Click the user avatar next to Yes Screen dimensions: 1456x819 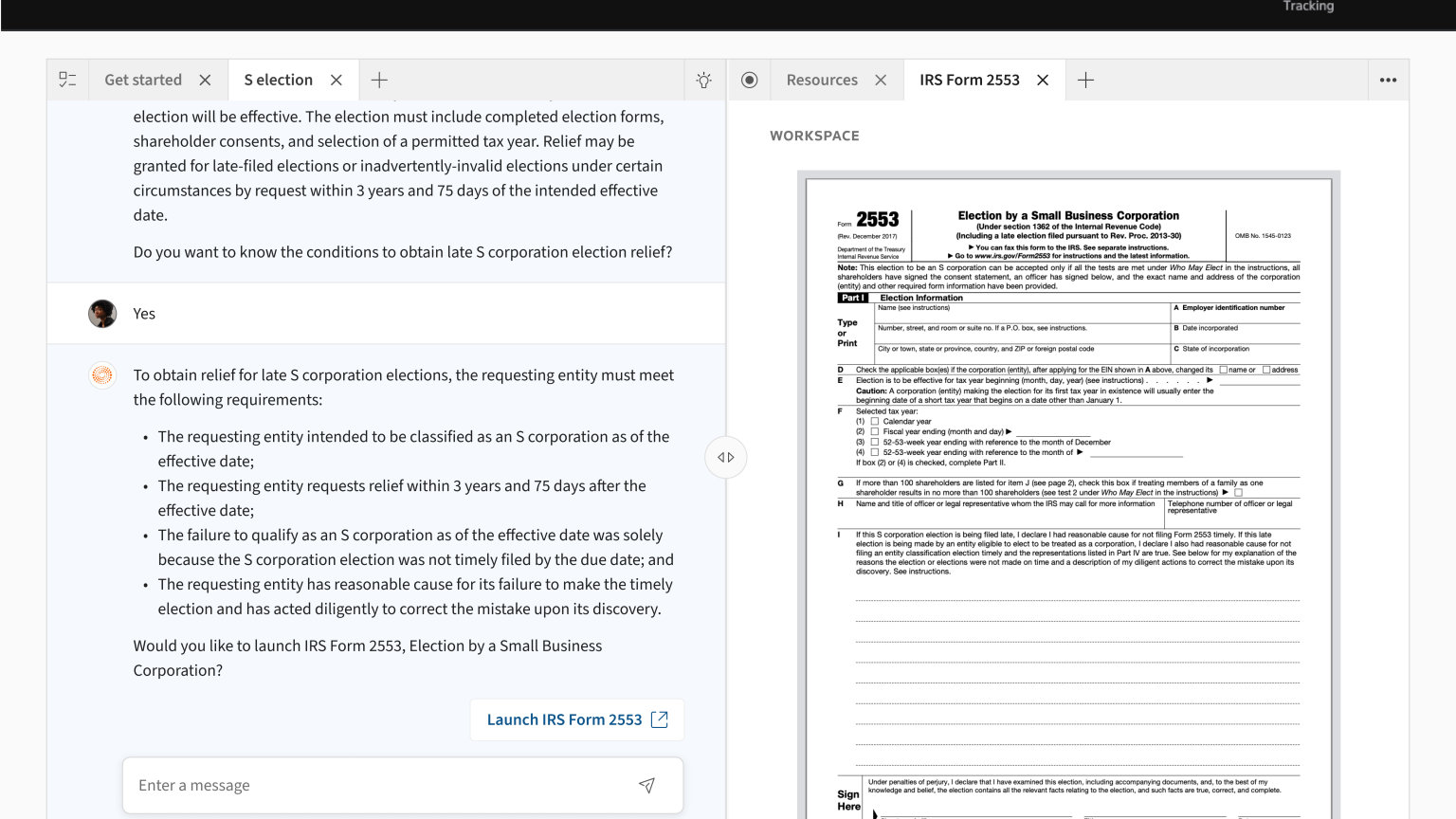[x=102, y=314]
